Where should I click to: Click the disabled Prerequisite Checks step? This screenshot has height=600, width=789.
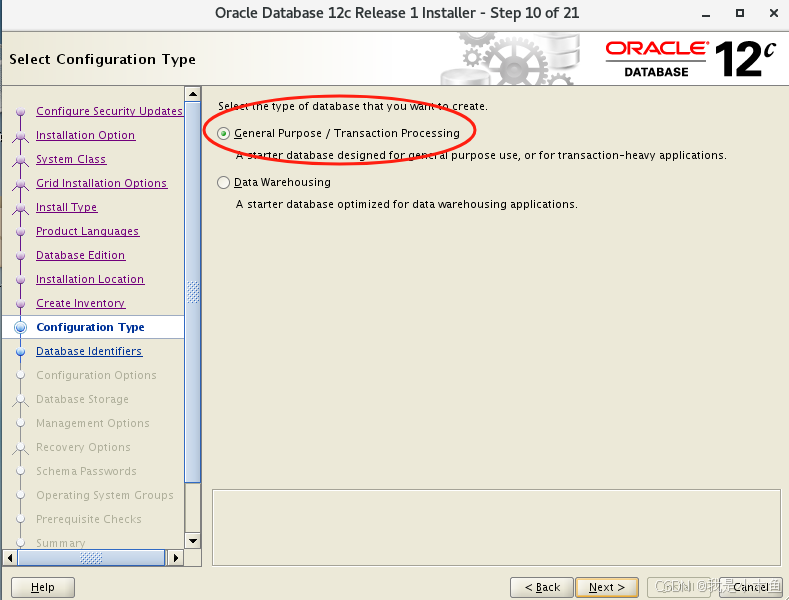[89, 519]
